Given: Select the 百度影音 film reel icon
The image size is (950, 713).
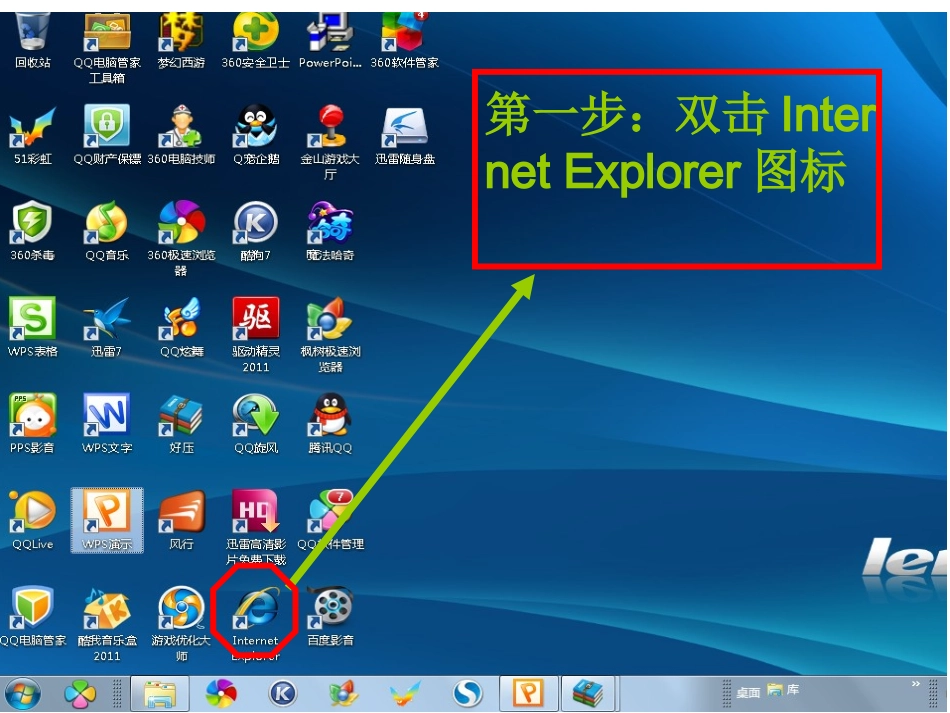Looking at the screenshot, I should click(330, 617).
